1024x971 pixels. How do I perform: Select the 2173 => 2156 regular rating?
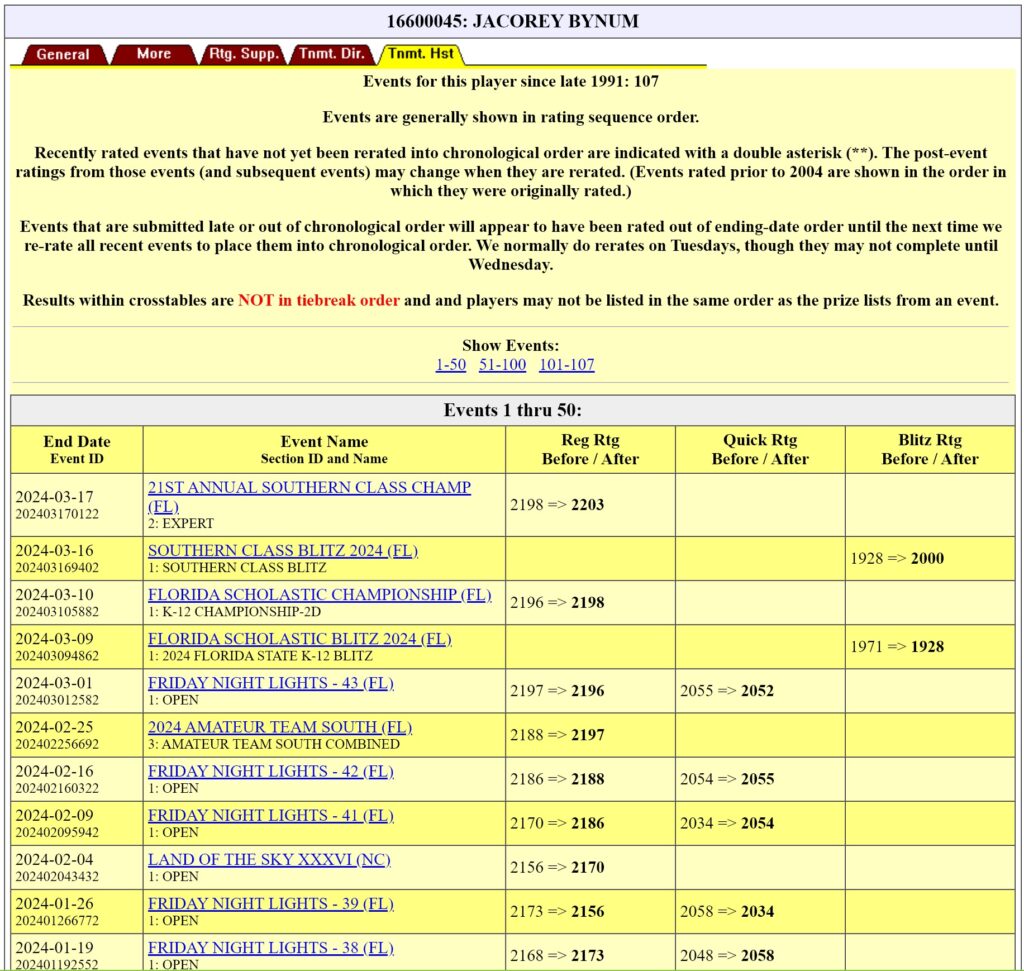pyautogui.click(x=557, y=912)
